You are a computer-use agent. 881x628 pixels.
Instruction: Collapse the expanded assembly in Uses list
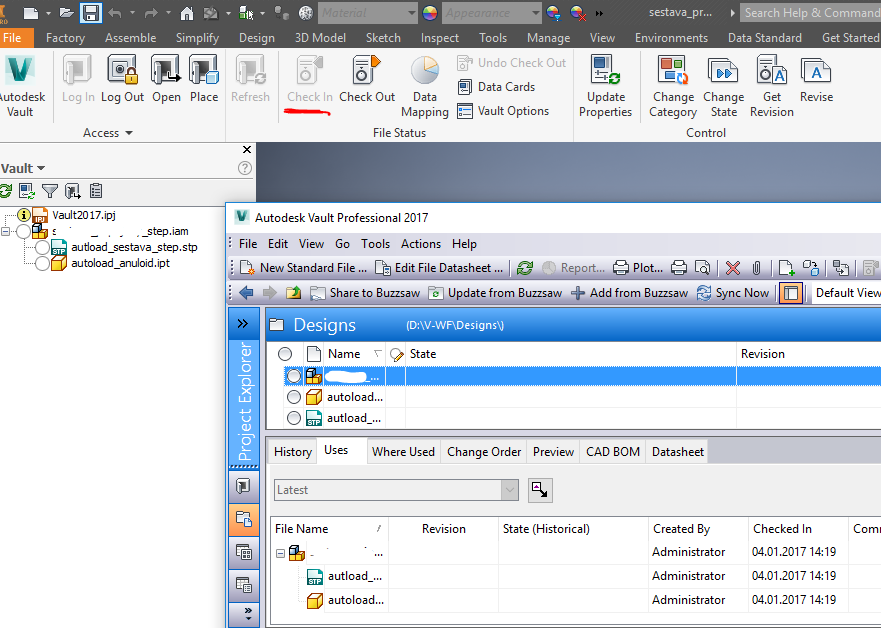coord(281,551)
